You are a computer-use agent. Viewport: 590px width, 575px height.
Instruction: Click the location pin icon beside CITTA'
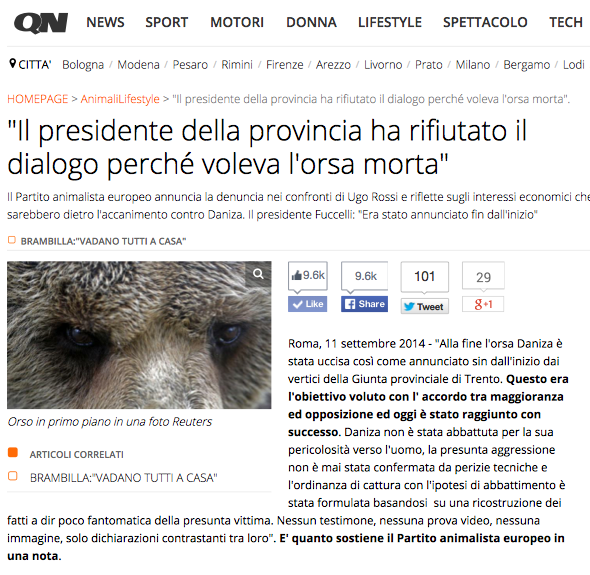[x=12, y=64]
